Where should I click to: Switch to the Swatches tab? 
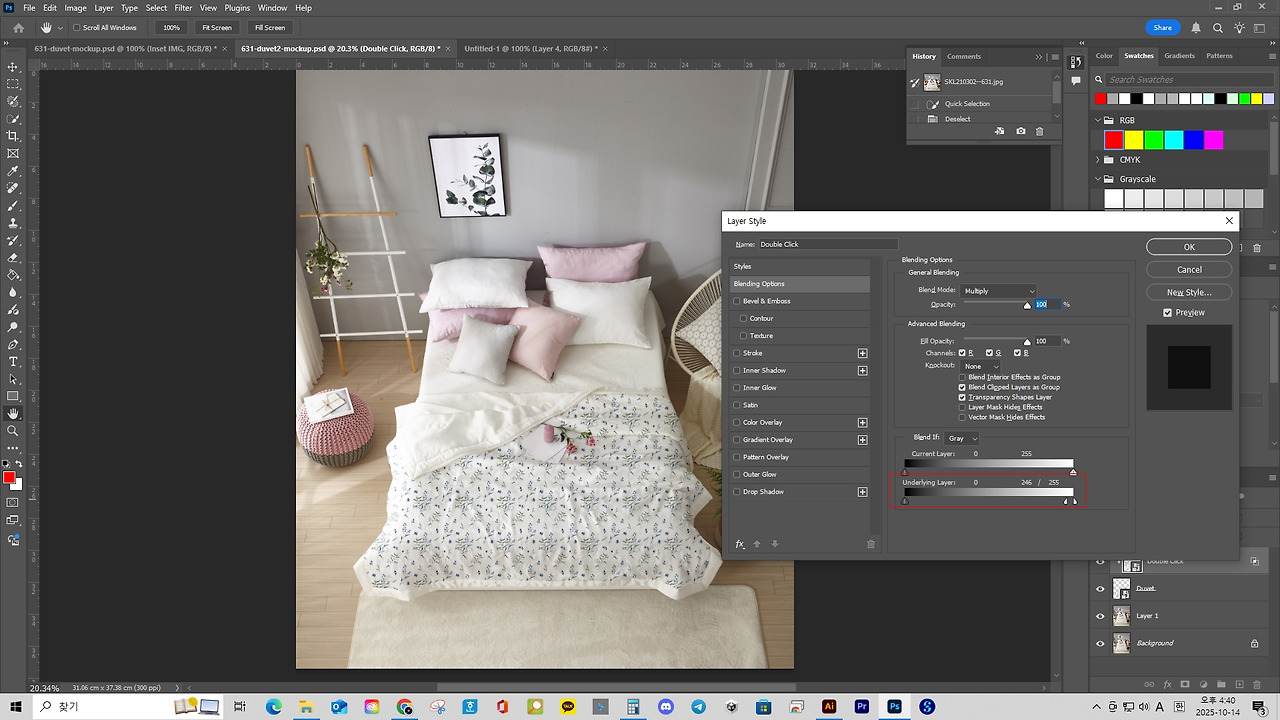tap(1138, 56)
